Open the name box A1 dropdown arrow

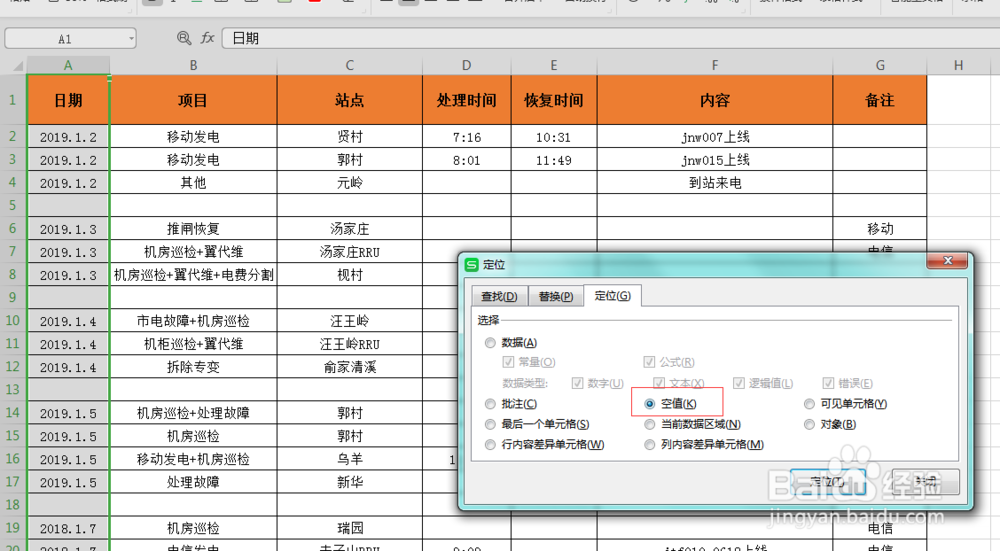click(x=131, y=39)
